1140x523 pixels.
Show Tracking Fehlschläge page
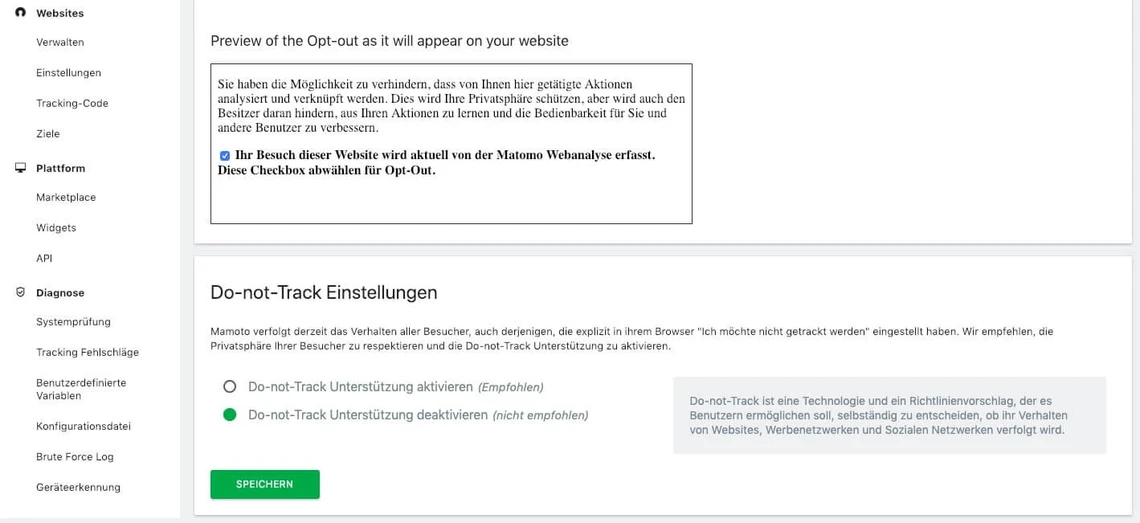pos(87,352)
